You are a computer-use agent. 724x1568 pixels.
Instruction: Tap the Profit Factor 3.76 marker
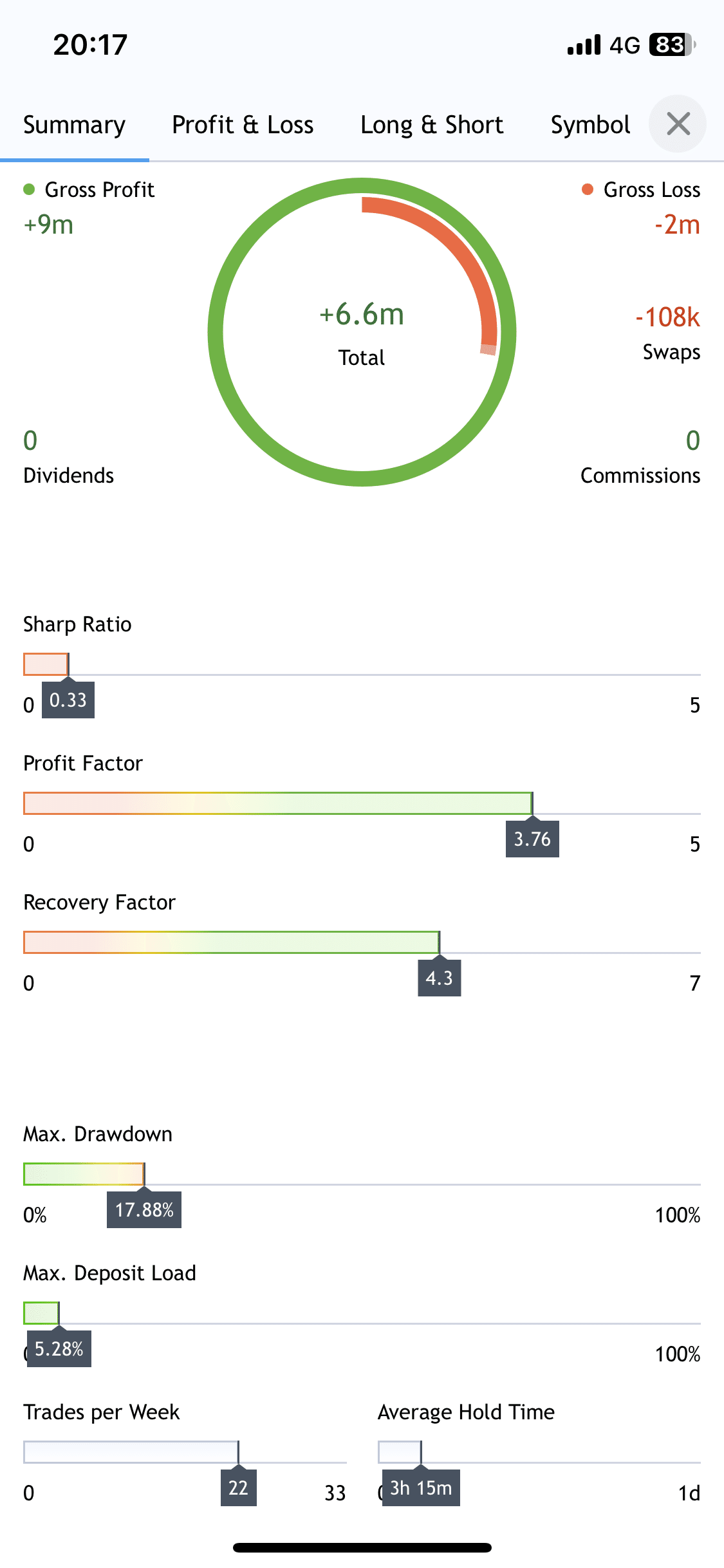[532, 839]
